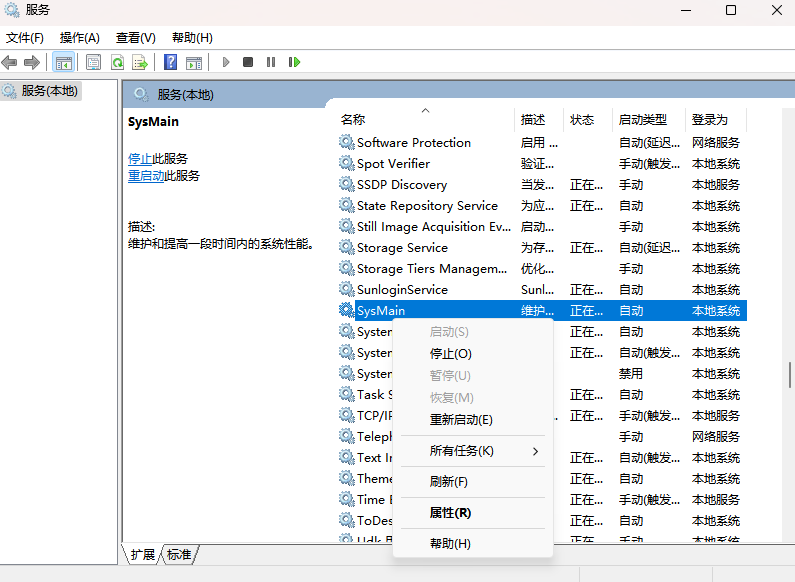Image resolution: width=795 pixels, height=582 pixels.
Task: Click the 重启动 link for this service
Action: pyautogui.click(x=146, y=176)
